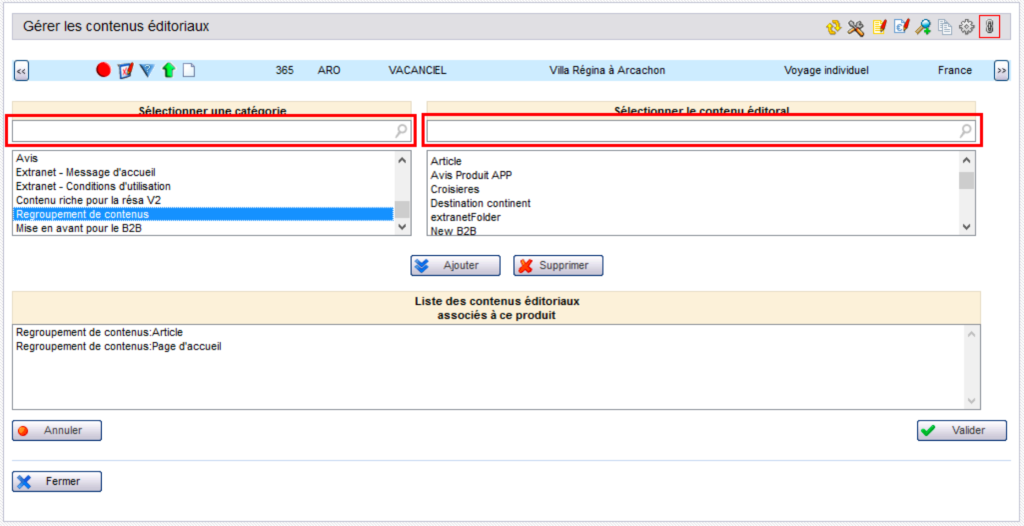Select 'Avis' in the category list
This screenshot has width=1024, height=526.
coord(27,158)
